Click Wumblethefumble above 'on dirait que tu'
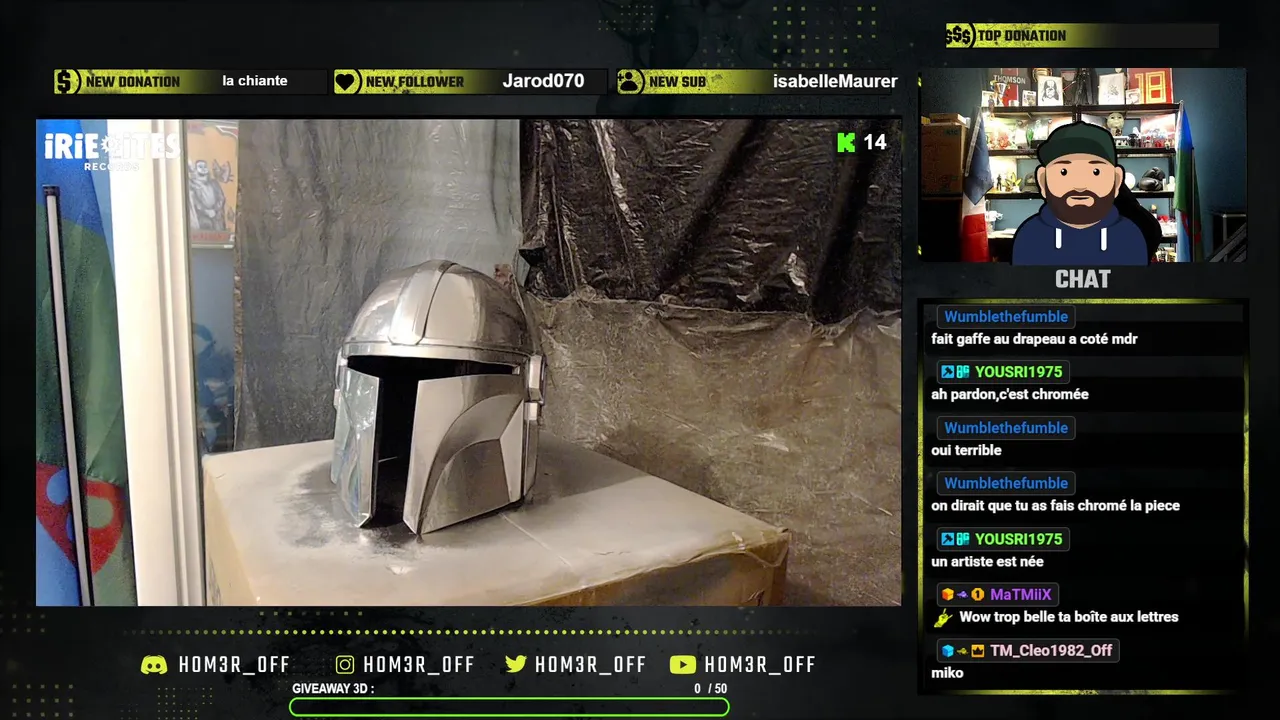Viewport: 1280px width, 720px height. (x=1006, y=483)
